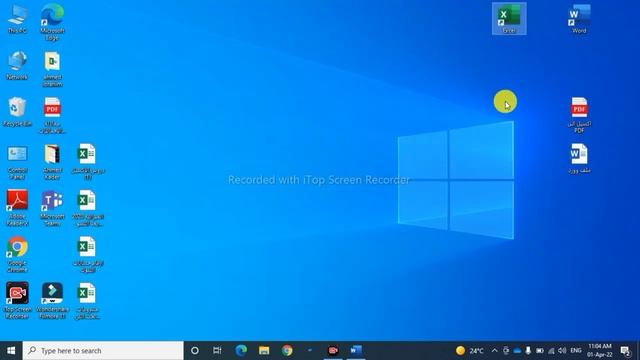
Task: Select the Word document file on the desktop's right side
Action: coord(579,158)
